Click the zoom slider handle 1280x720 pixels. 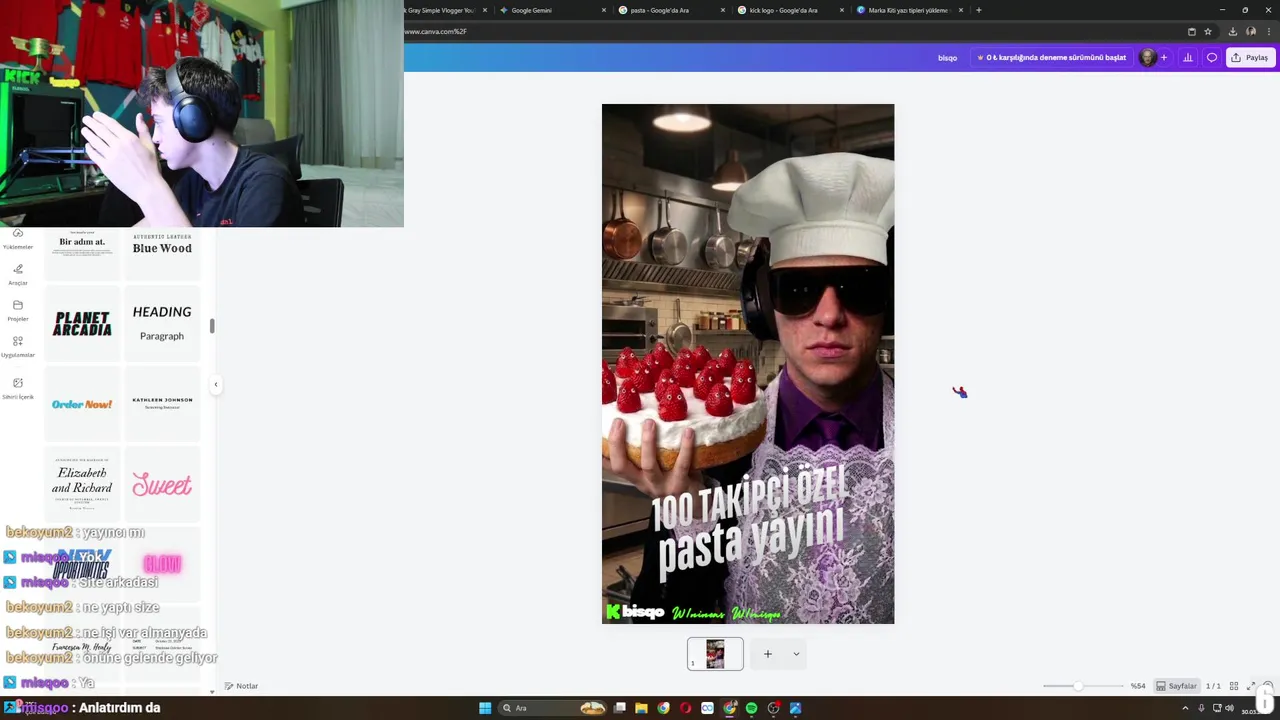coord(1078,686)
